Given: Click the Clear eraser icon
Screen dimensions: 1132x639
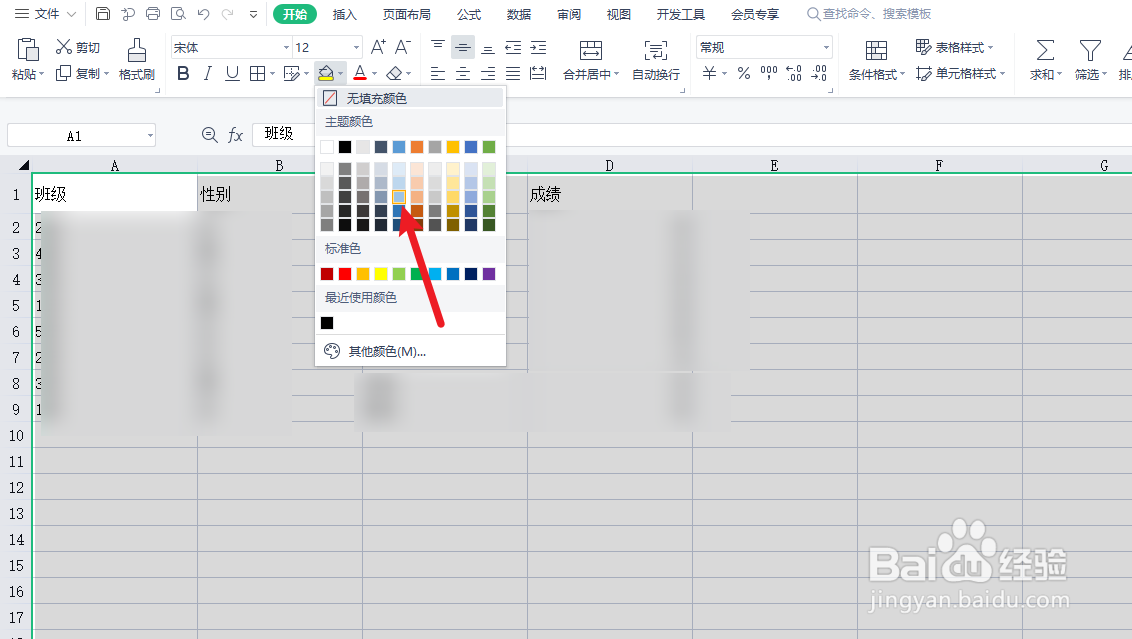Looking at the screenshot, I should 394,73.
